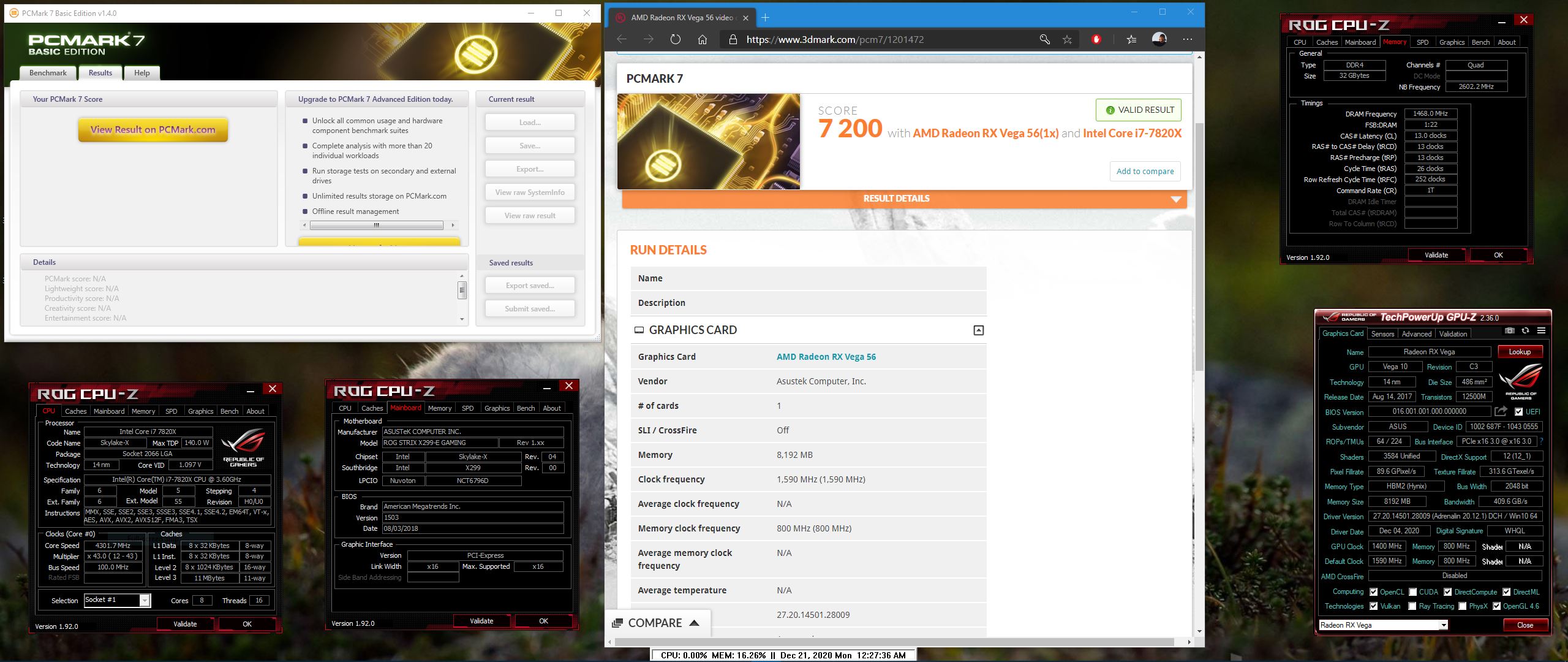Toggle the OpenGL 4.6 checkbox in GPU-Z
The height and width of the screenshot is (662, 1568).
pos(1496,606)
